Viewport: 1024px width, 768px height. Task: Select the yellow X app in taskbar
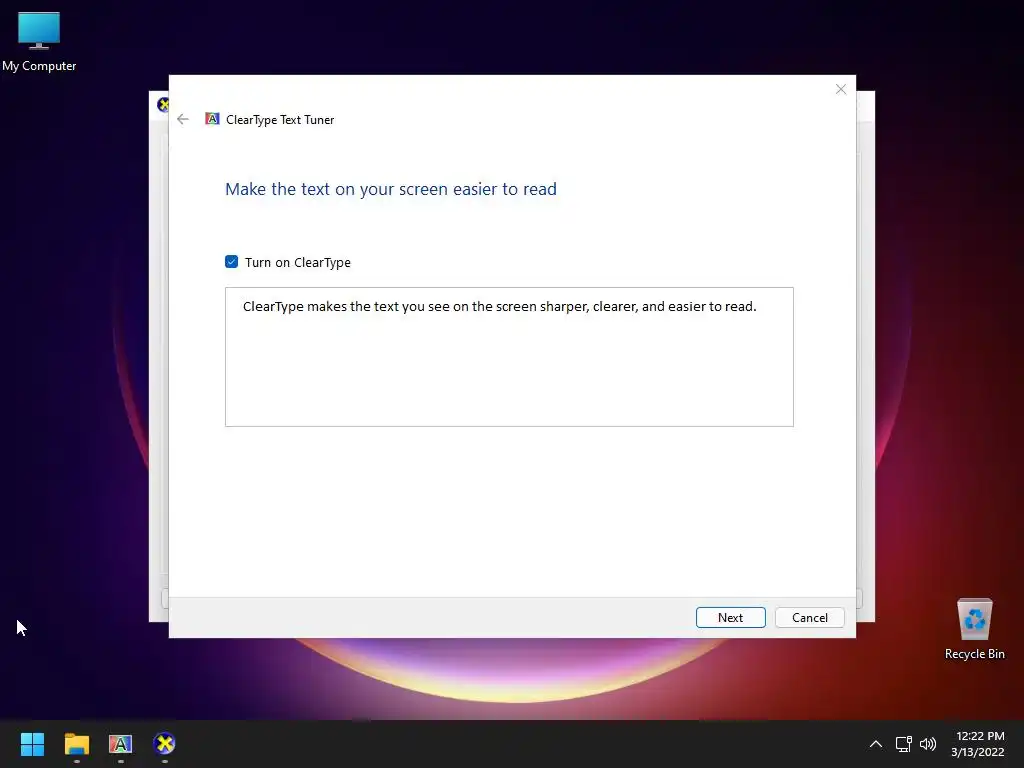[x=165, y=744]
